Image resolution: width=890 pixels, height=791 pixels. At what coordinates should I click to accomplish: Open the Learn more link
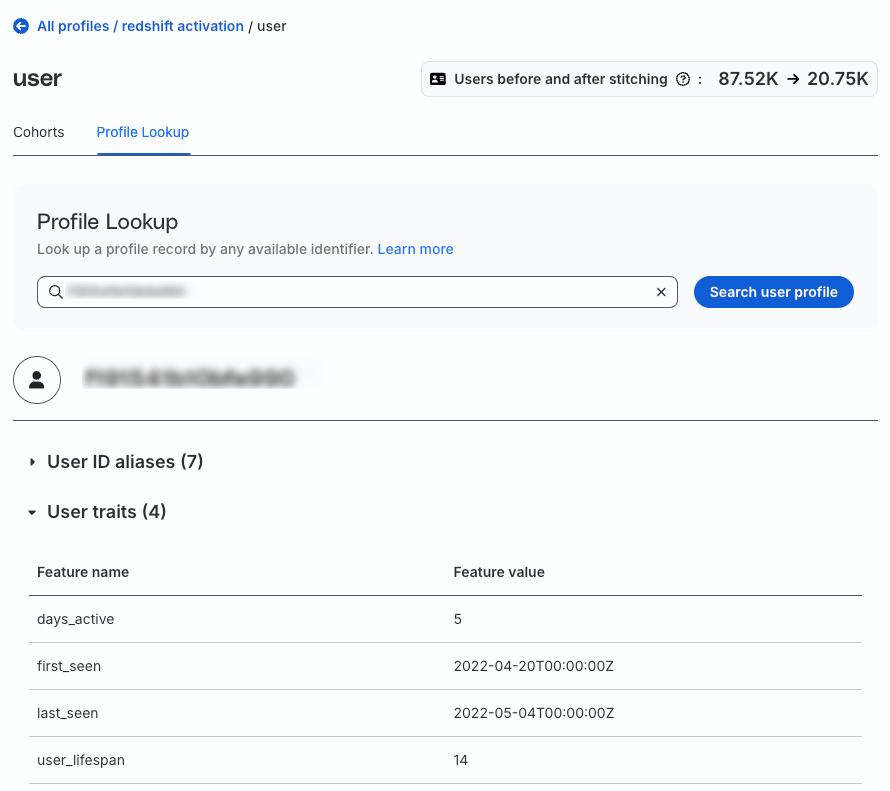point(415,249)
